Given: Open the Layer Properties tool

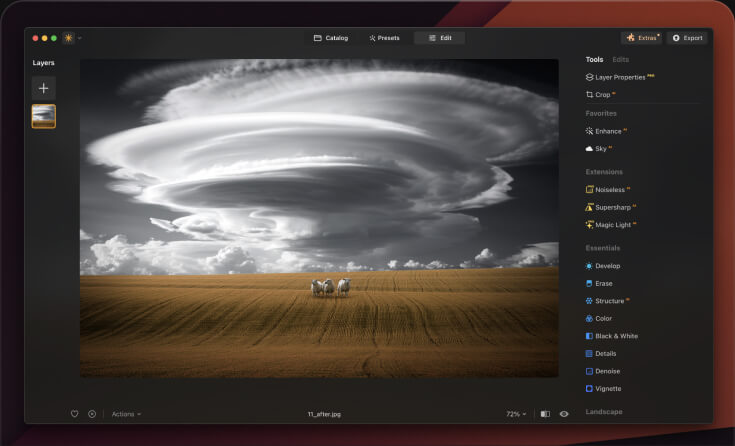Looking at the screenshot, I should 620,77.
